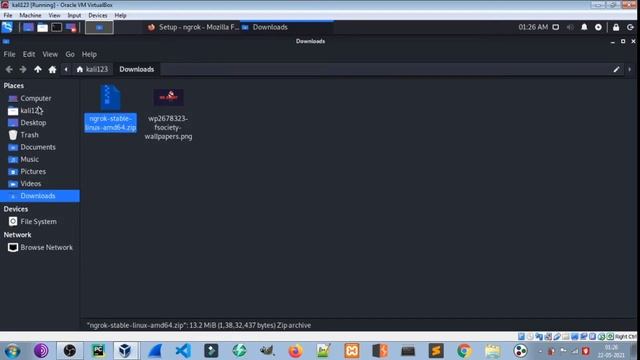The image size is (640, 360).
Task: Open GIMP from Windows taskbar
Action: click(x=267, y=351)
